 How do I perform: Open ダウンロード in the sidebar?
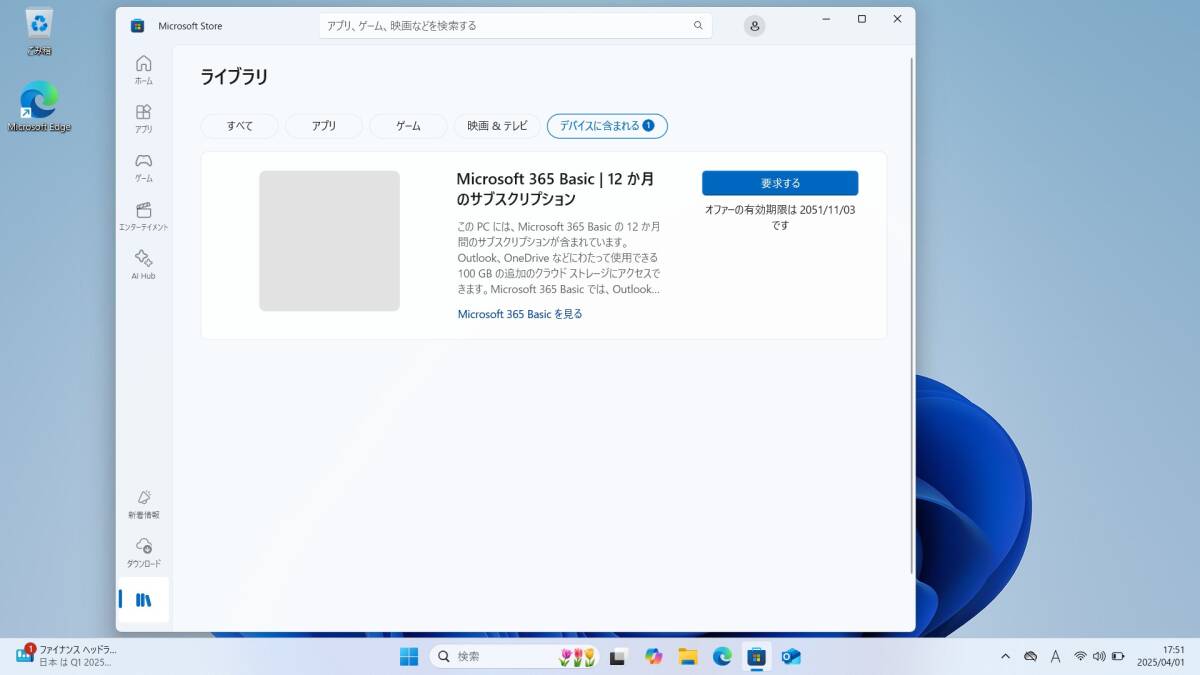pyautogui.click(x=143, y=552)
